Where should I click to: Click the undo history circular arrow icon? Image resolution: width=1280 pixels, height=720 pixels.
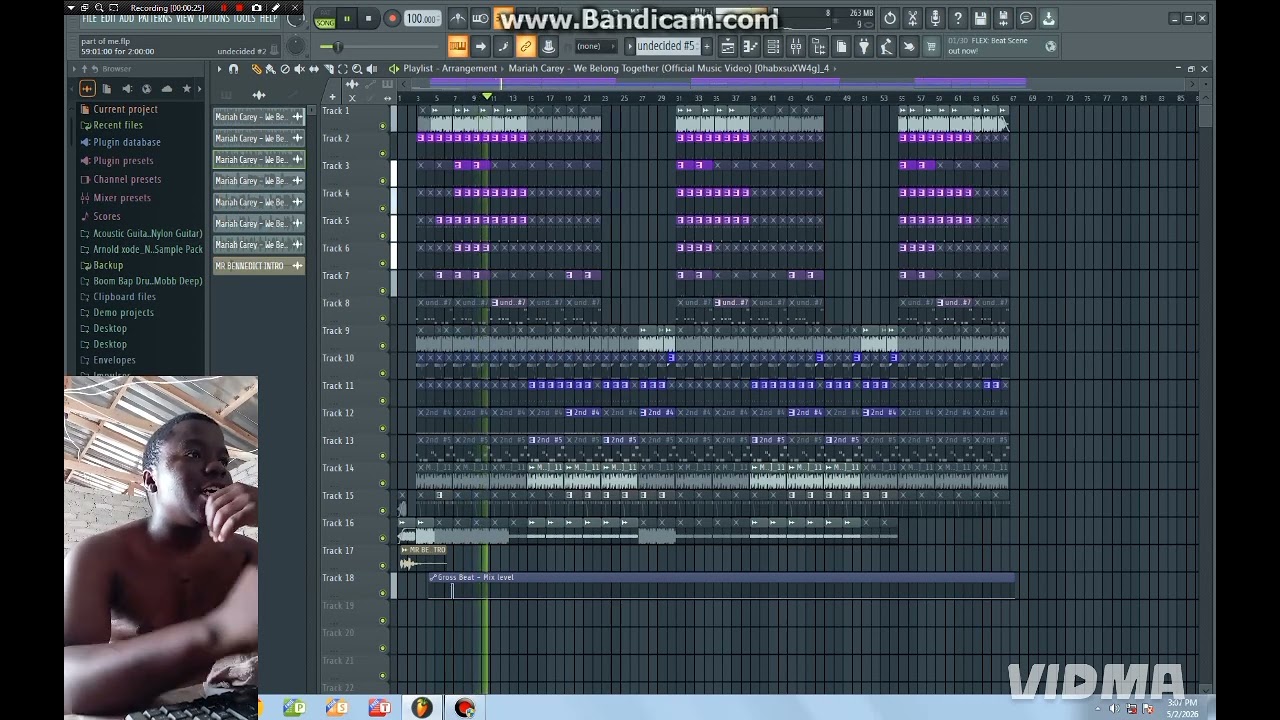click(889, 18)
